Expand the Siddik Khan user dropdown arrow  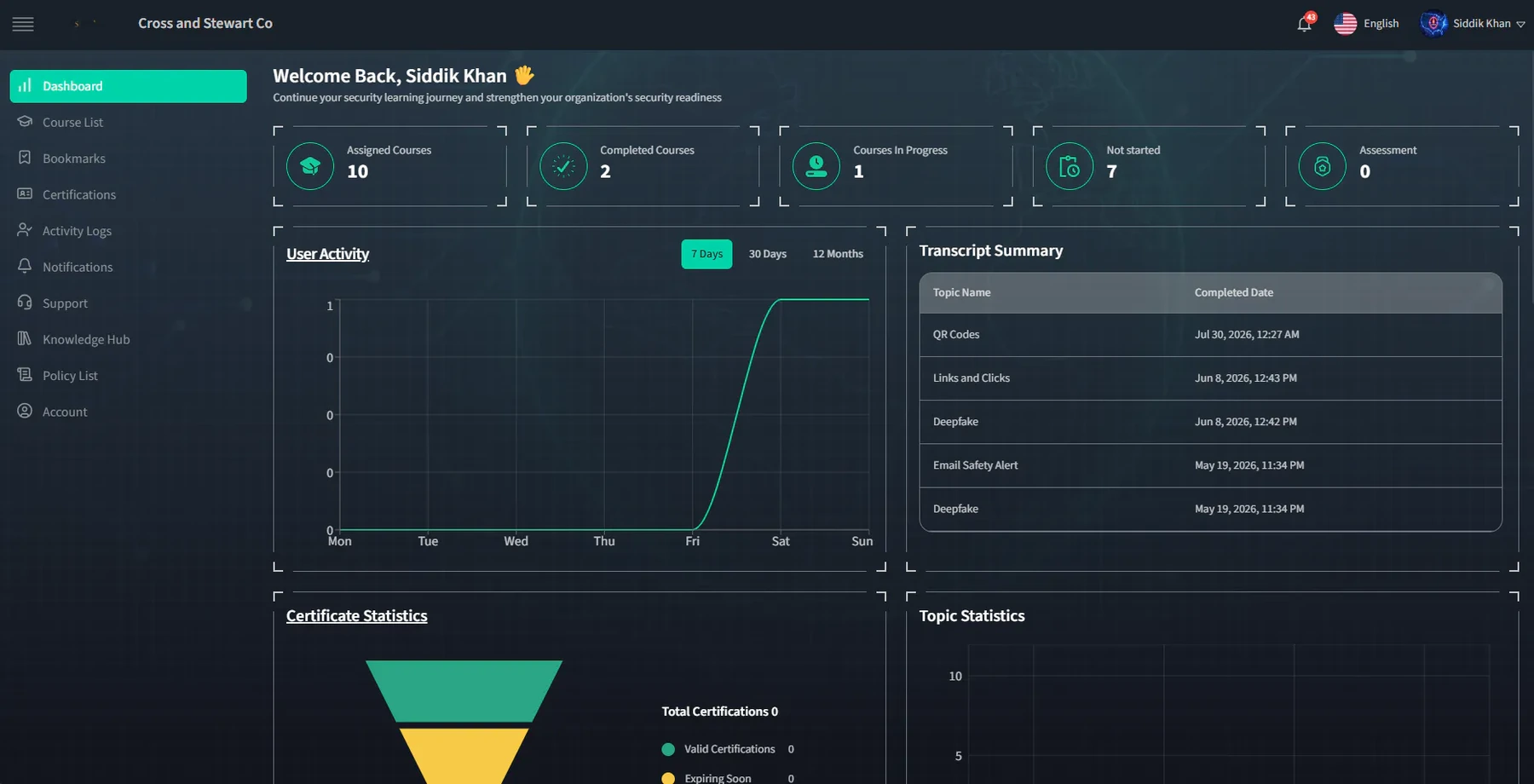[x=1520, y=25]
